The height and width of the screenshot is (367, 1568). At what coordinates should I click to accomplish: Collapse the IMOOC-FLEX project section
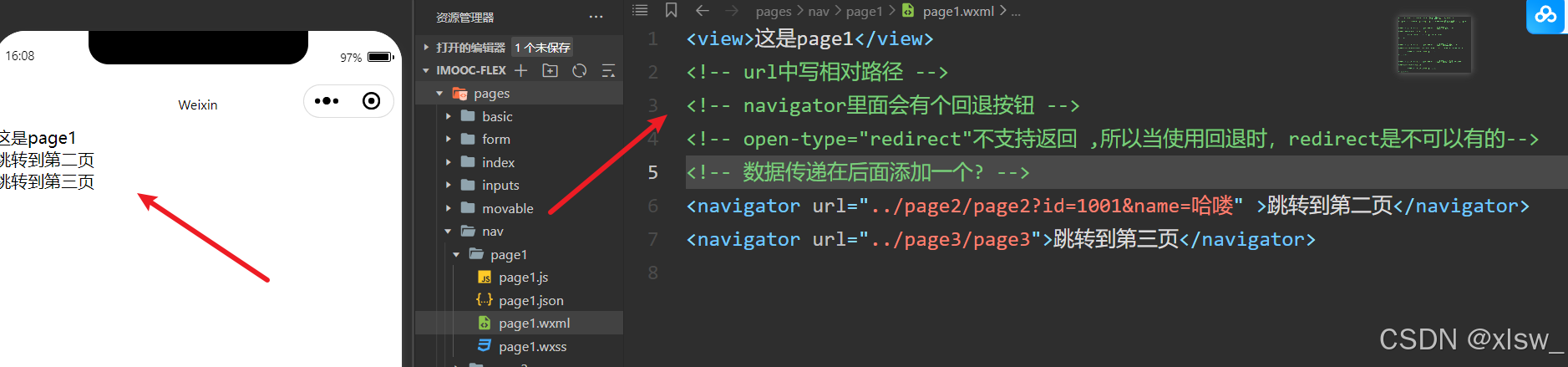426,70
